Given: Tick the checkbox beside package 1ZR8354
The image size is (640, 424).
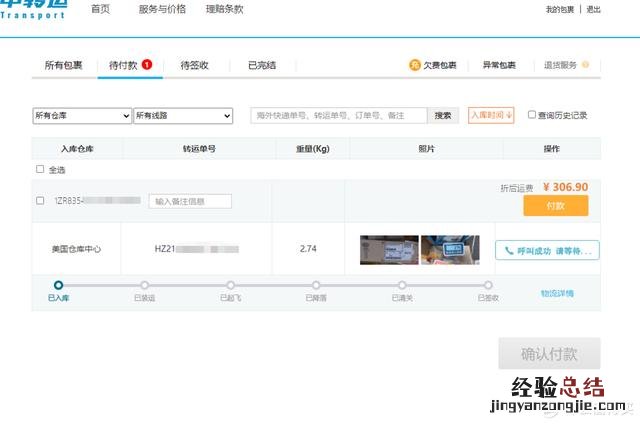Looking at the screenshot, I should click(40, 201).
